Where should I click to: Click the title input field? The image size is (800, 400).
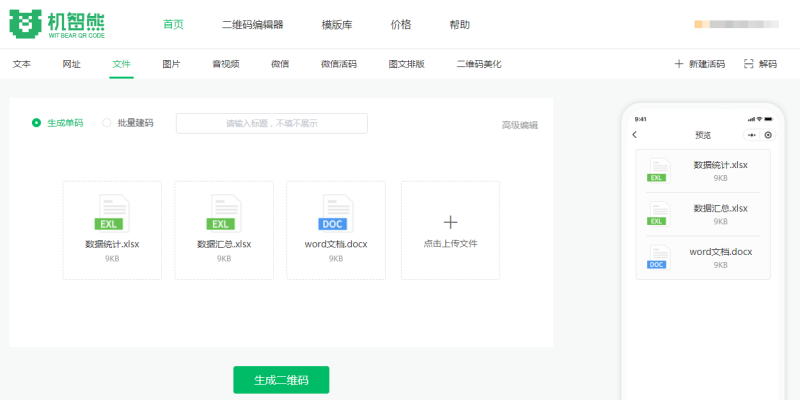coord(271,123)
